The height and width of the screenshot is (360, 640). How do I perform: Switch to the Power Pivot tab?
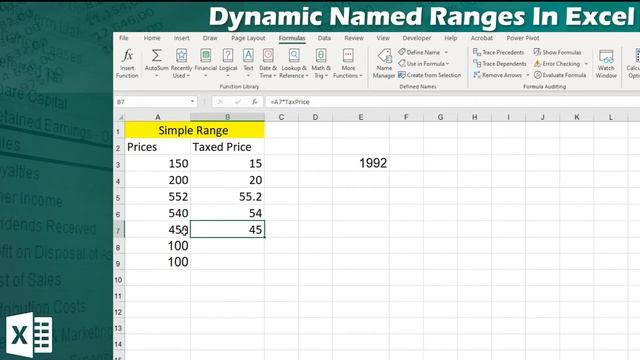tap(523, 38)
